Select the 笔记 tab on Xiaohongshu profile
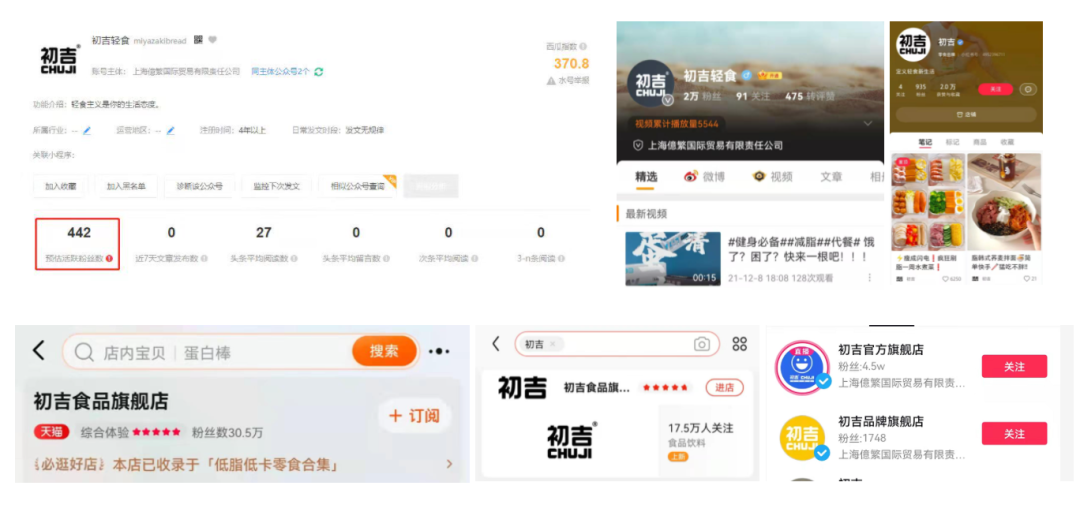Viewport: 1080px width, 512px height. pyautogui.click(x=925, y=142)
